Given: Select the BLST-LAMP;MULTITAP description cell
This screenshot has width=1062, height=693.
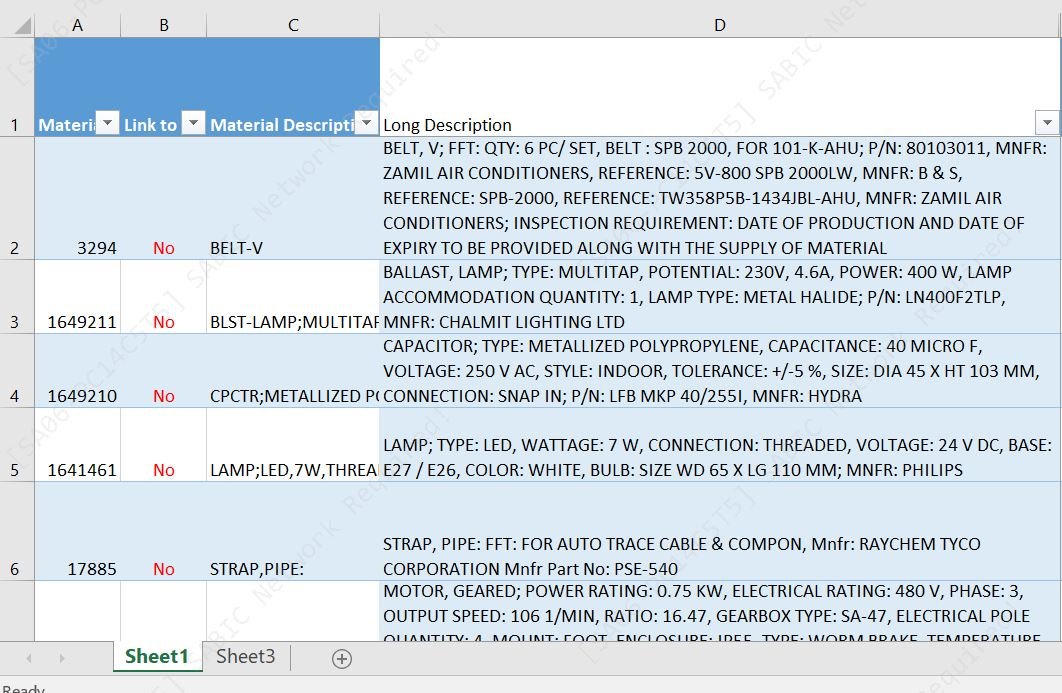Looking at the screenshot, I should tap(293, 297).
